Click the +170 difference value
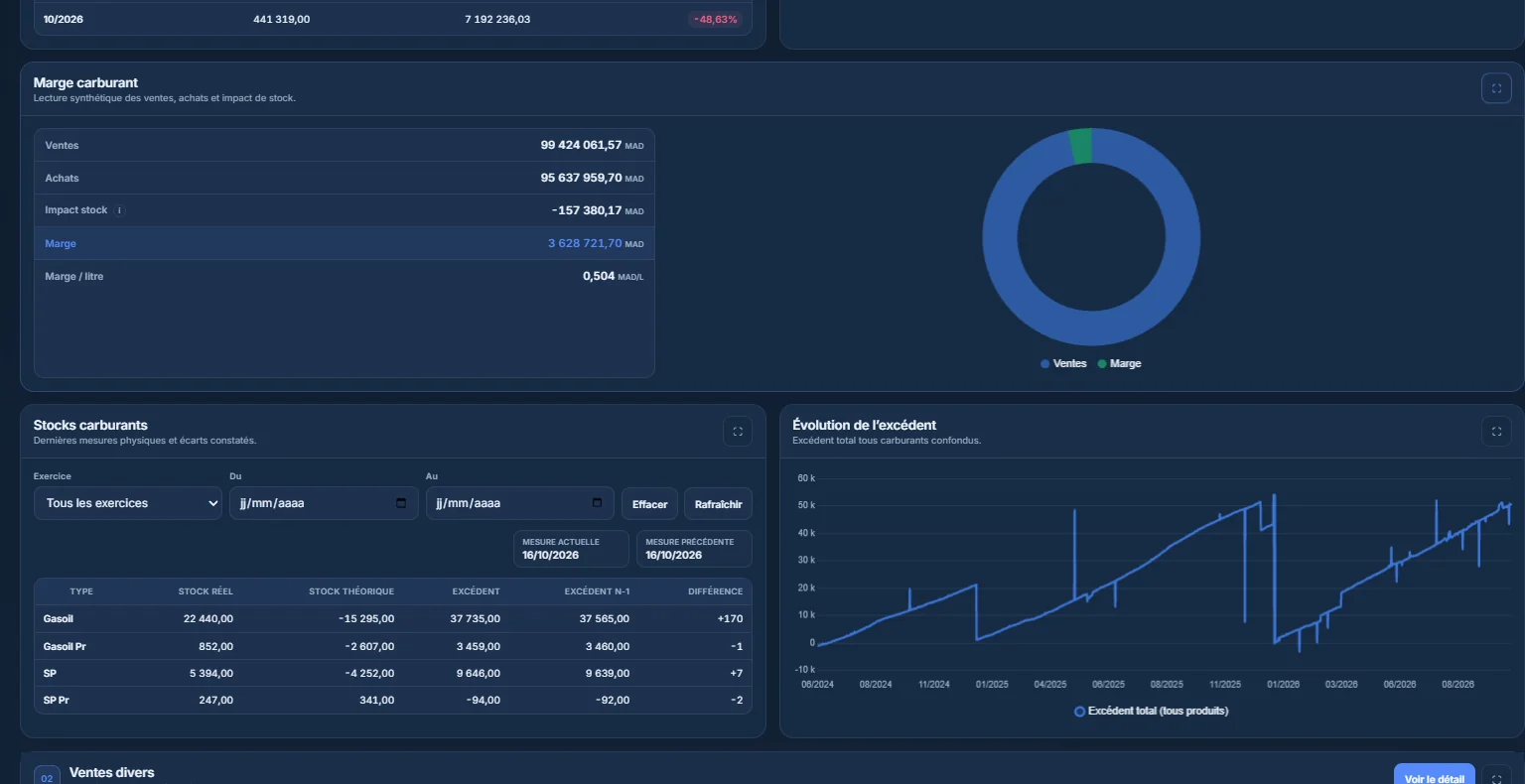Viewport: 1525px width, 784px height. click(731, 619)
